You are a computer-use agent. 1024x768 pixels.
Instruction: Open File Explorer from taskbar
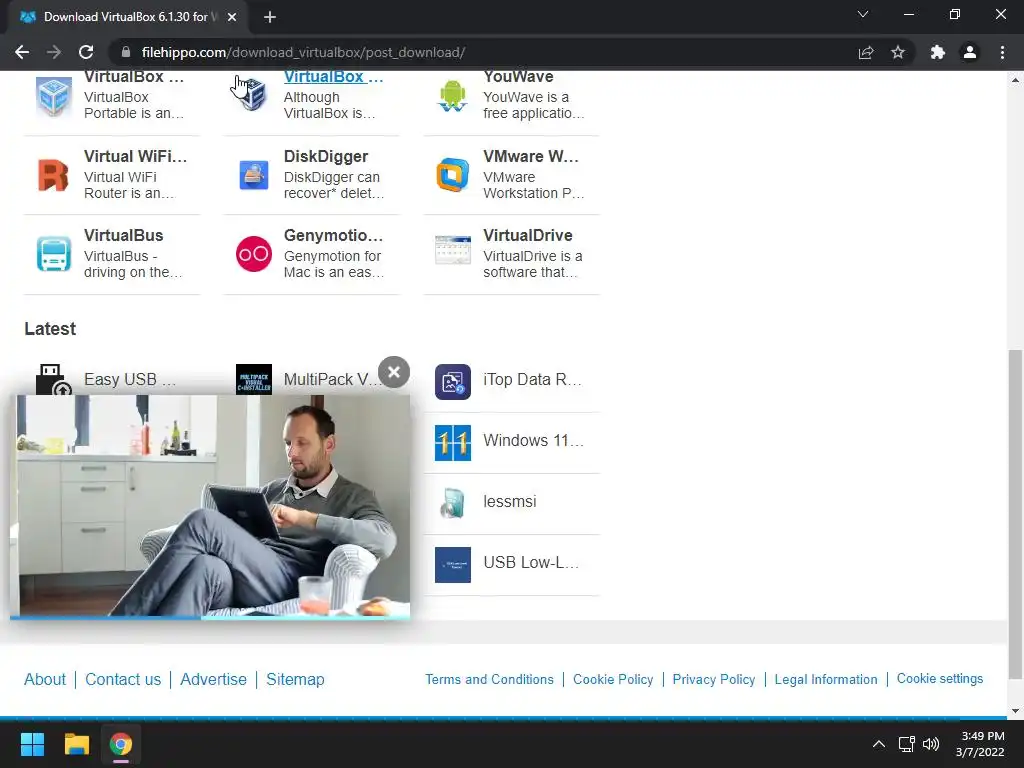tap(76, 744)
